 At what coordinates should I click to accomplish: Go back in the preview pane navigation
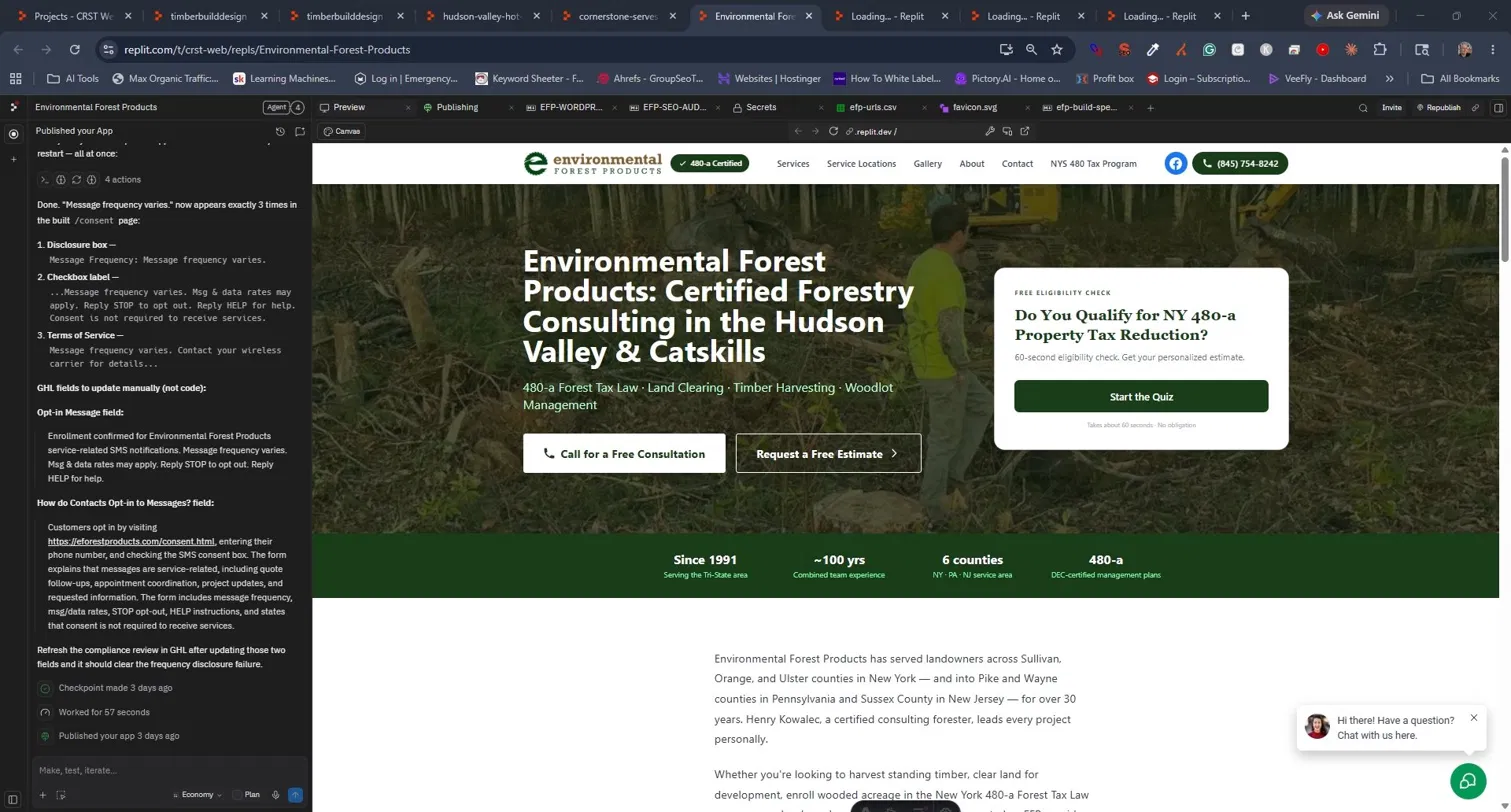pyautogui.click(x=797, y=131)
